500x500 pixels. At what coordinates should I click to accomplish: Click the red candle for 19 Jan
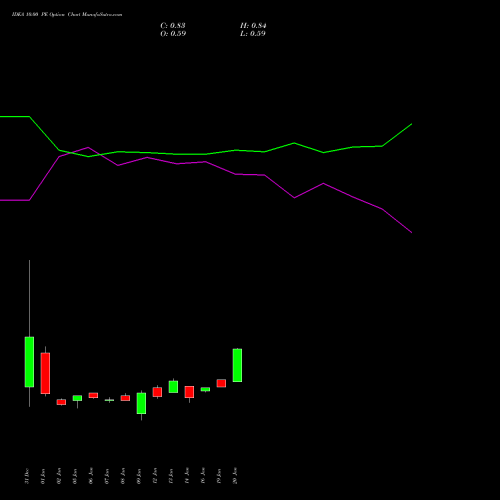(221, 383)
